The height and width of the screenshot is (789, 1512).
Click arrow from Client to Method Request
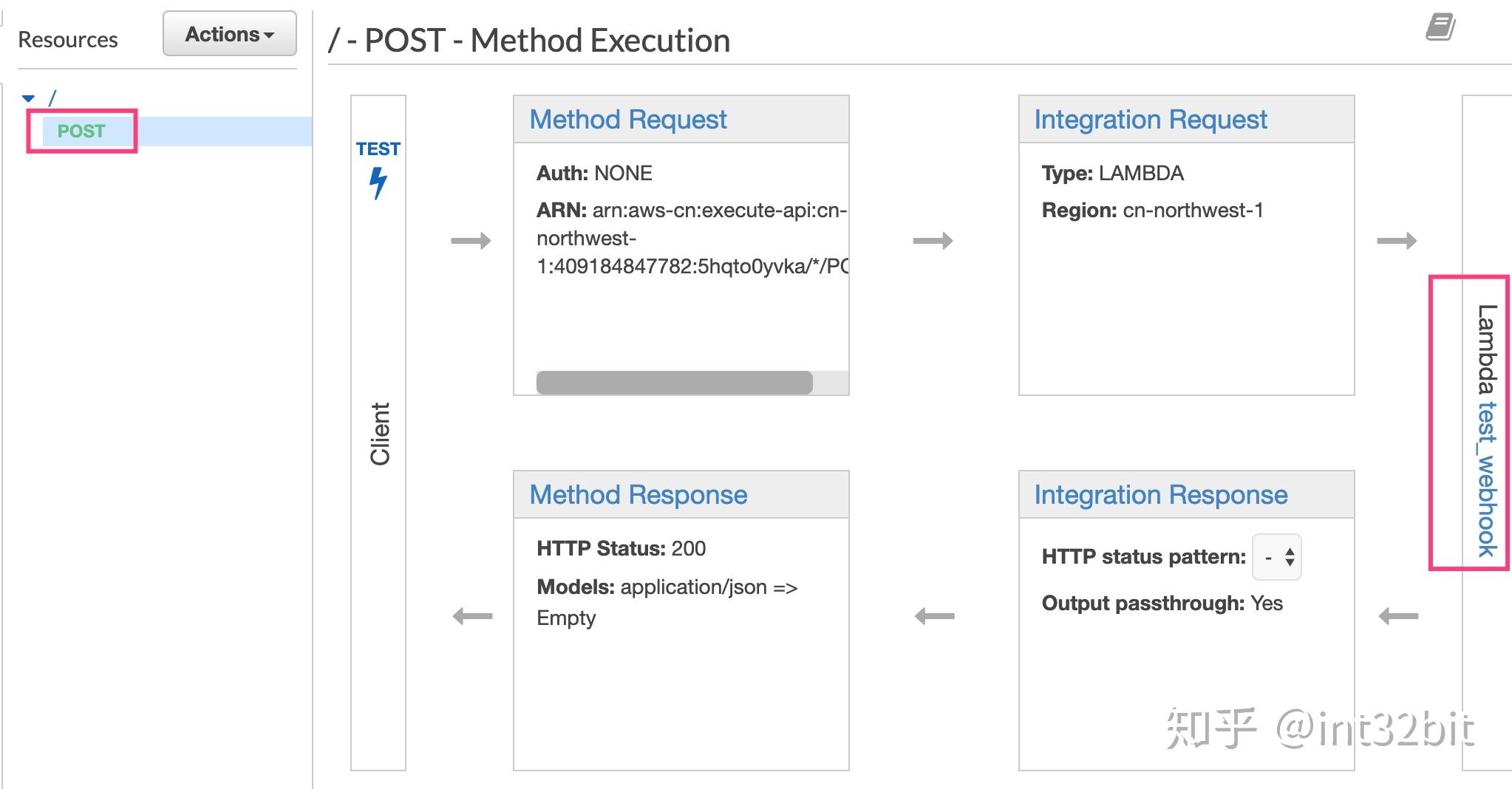click(471, 241)
